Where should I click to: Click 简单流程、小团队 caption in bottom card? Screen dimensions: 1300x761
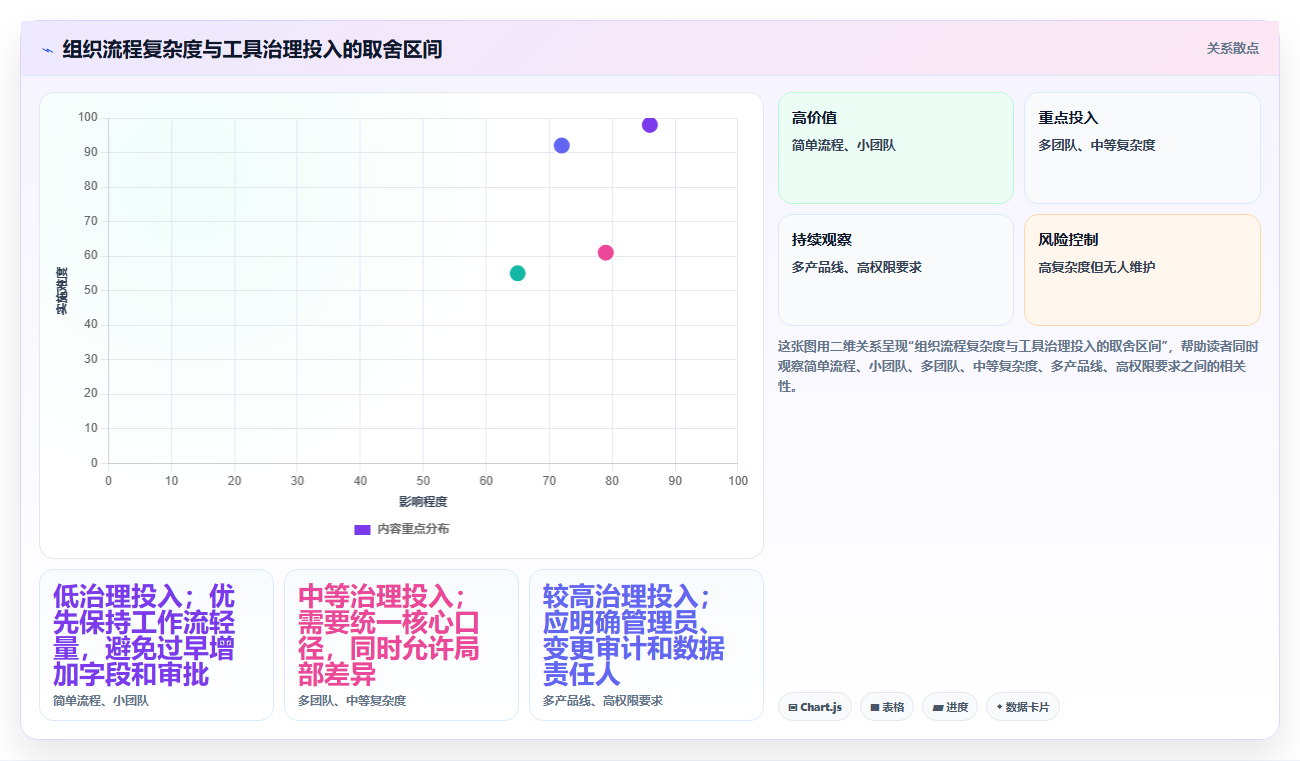coord(101,701)
